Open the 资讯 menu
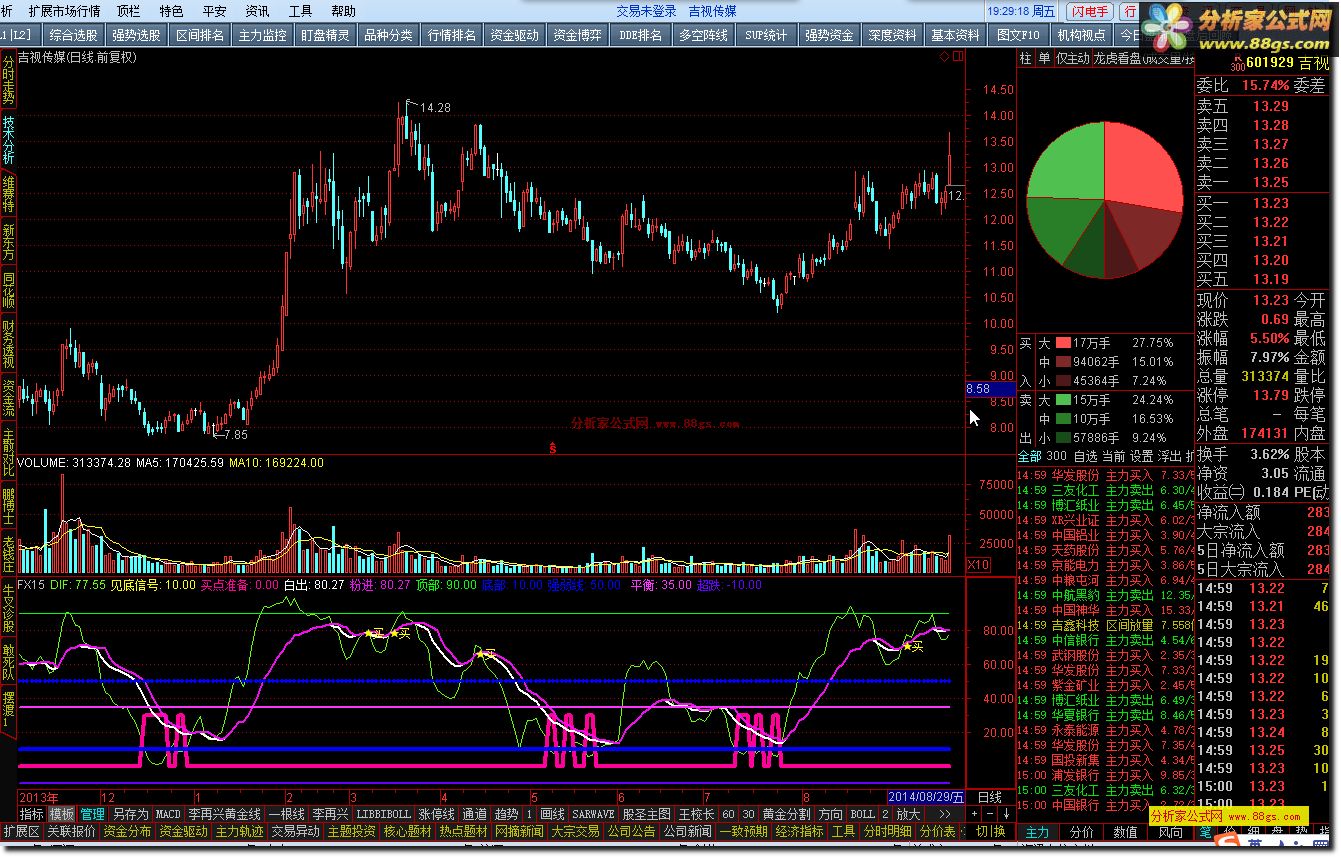 257,11
